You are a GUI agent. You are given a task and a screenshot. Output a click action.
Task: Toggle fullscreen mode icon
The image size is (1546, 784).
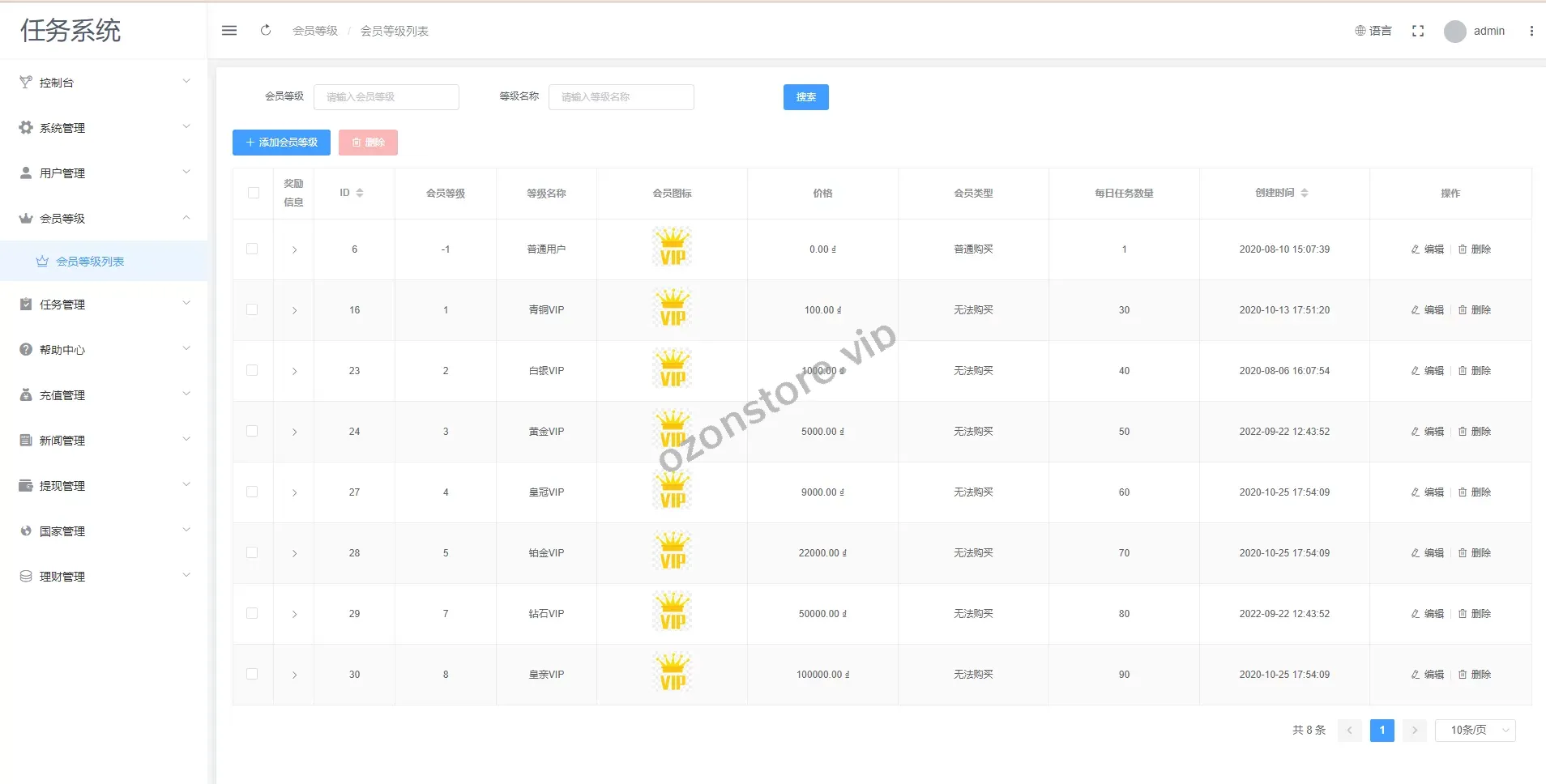pos(1417,31)
